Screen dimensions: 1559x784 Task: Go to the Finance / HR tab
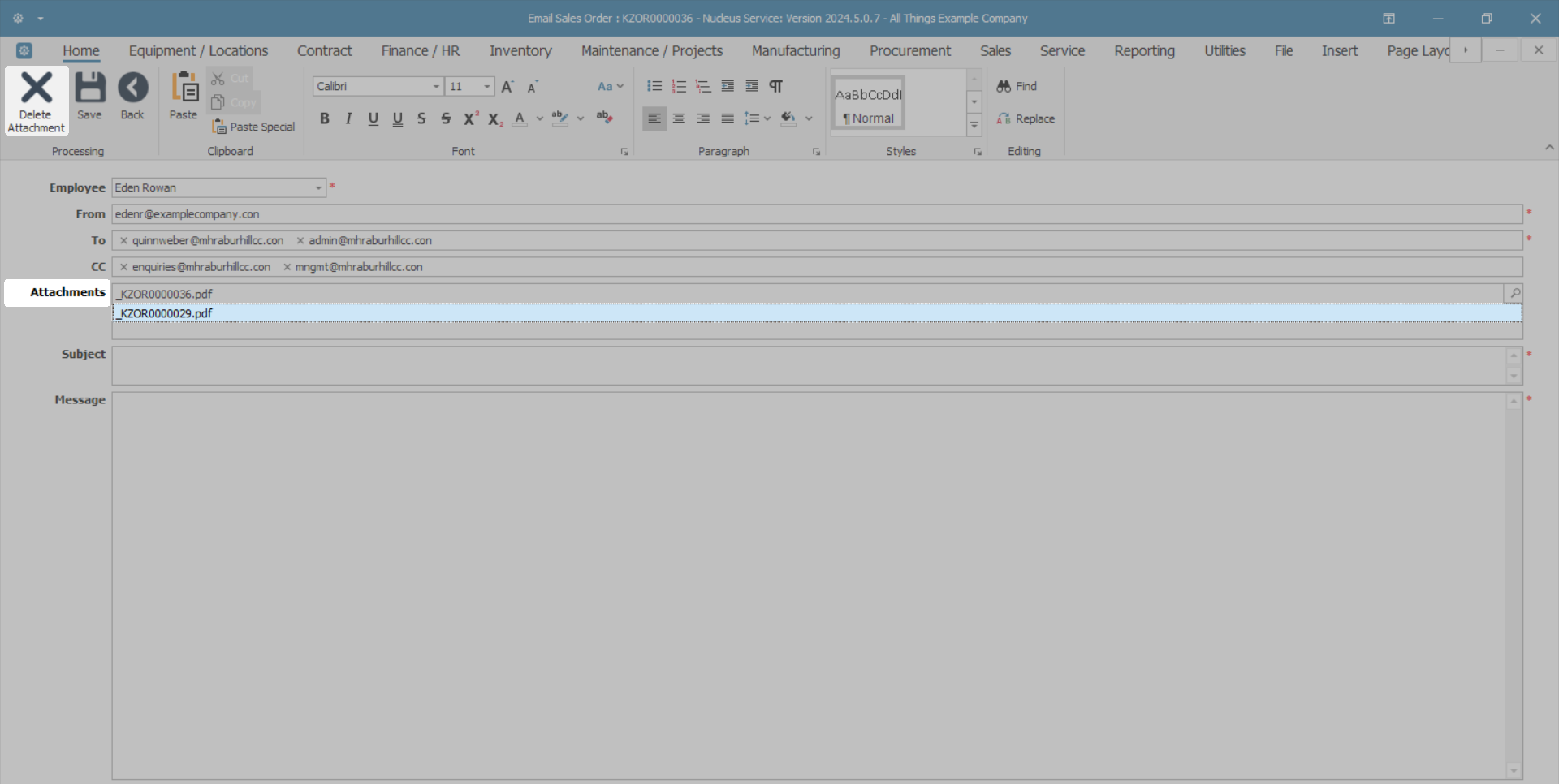click(x=421, y=51)
